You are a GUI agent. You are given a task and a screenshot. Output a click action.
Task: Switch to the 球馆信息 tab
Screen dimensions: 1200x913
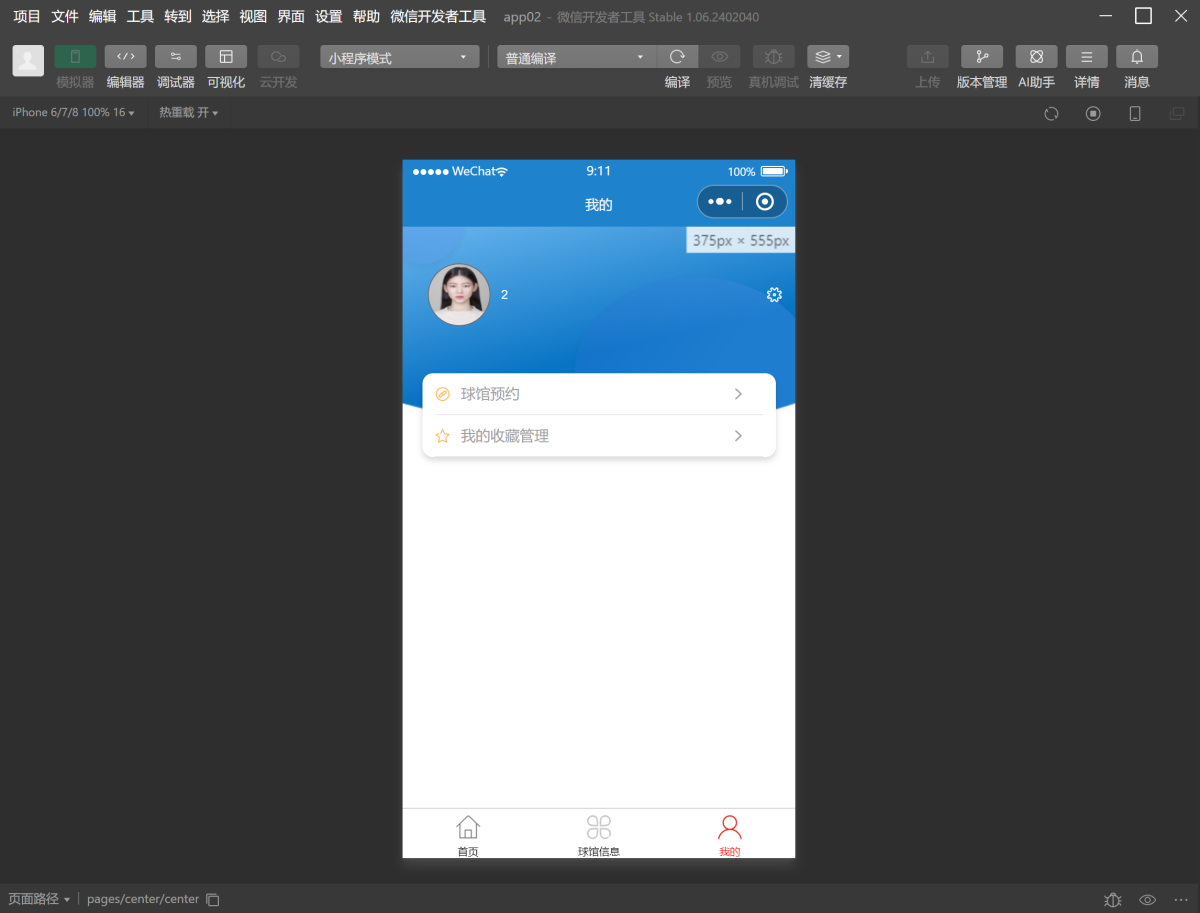[x=598, y=834]
